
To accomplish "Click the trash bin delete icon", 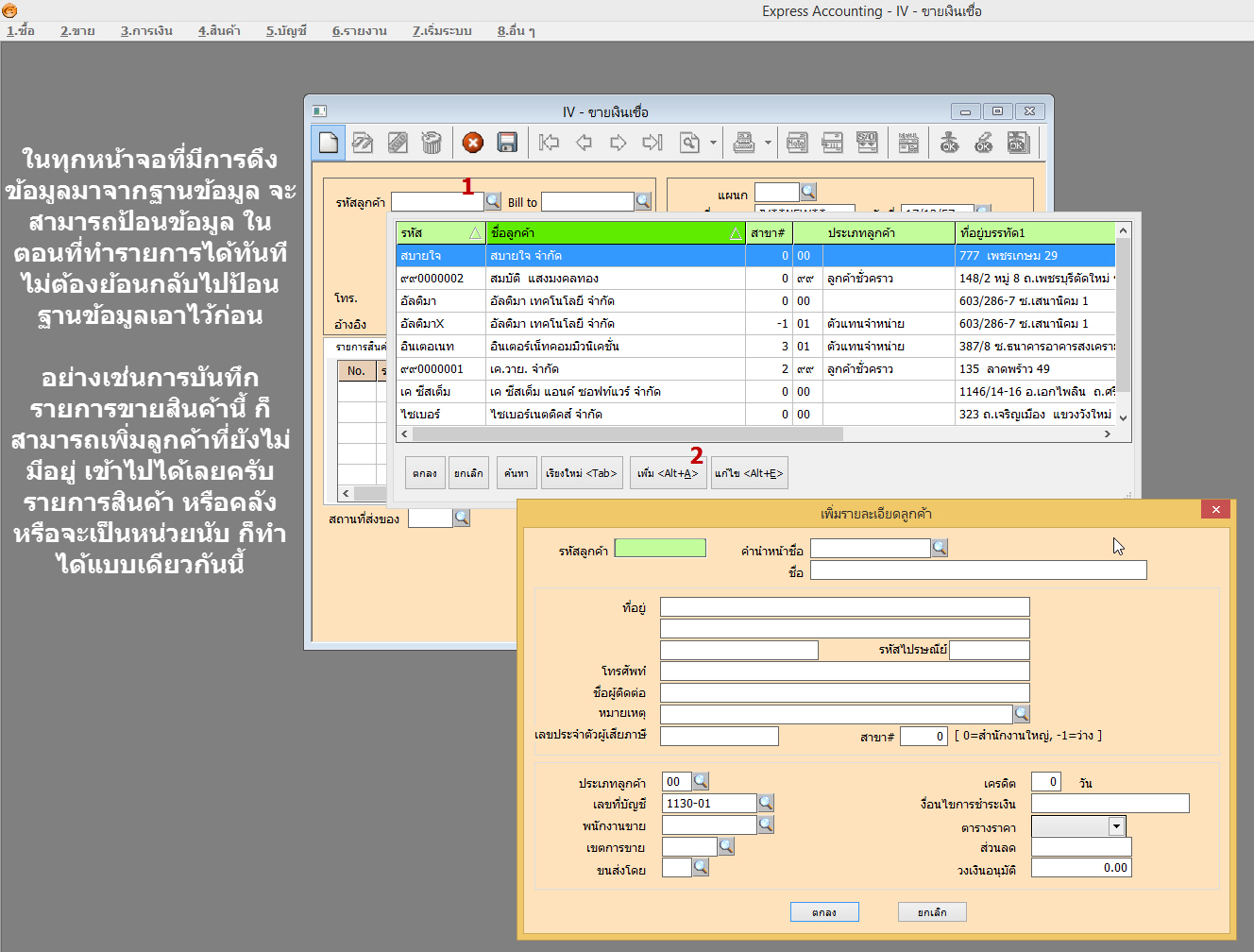I will pyautogui.click(x=432, y=143).
